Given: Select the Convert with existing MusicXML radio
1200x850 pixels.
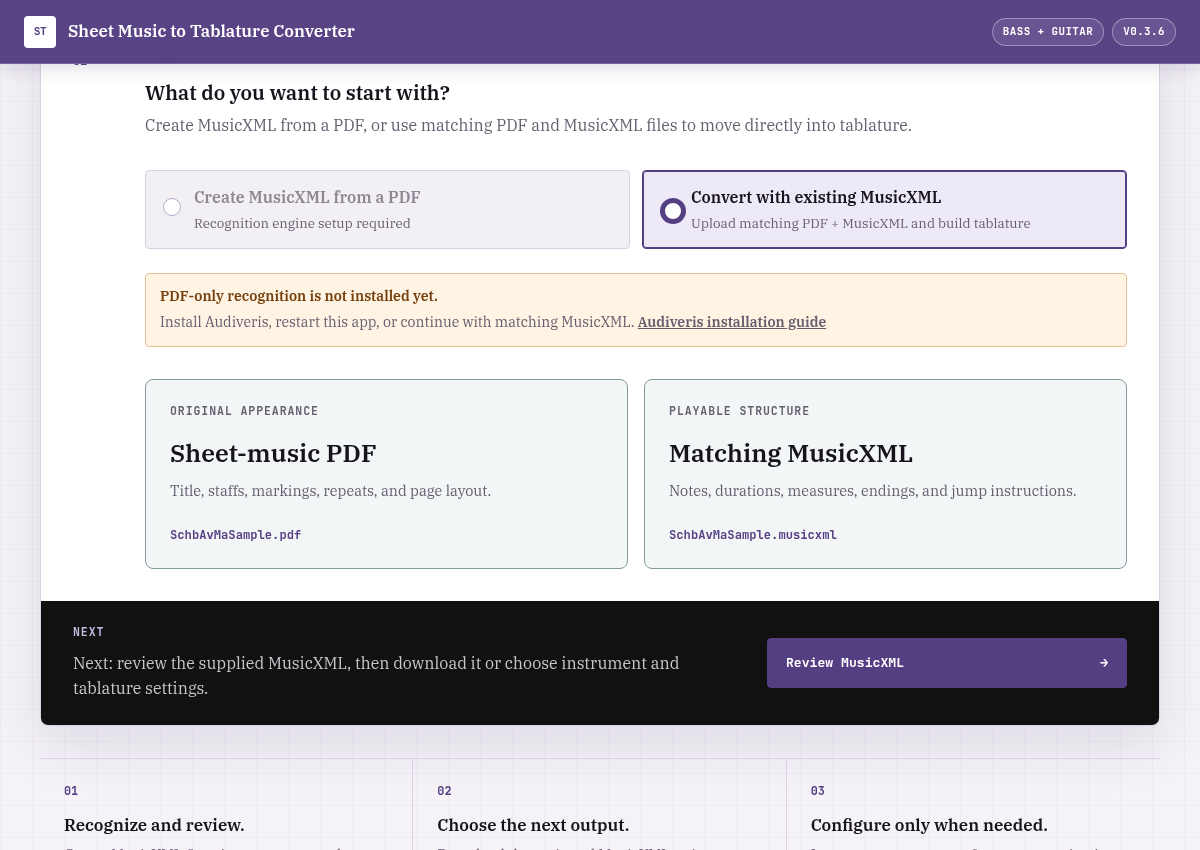Looking at the screenshot, I should tap(673, 210).
